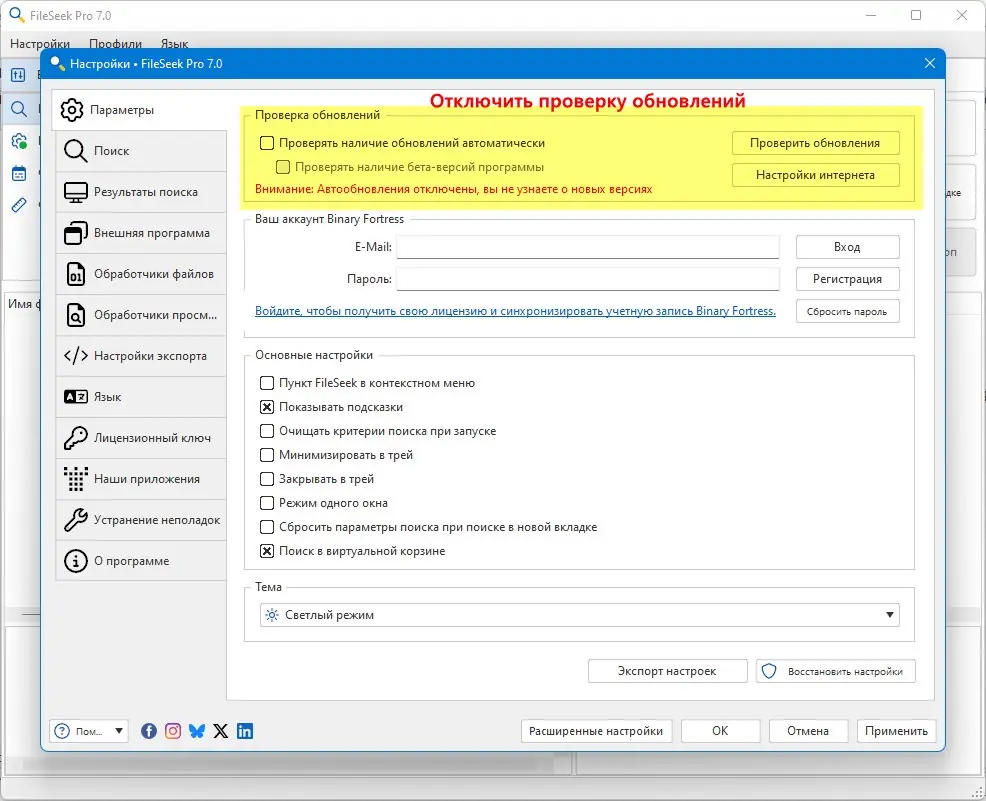Screen dimensions: 986x801
Task: Click the Проверить обновления button
Action: [815, 143]
